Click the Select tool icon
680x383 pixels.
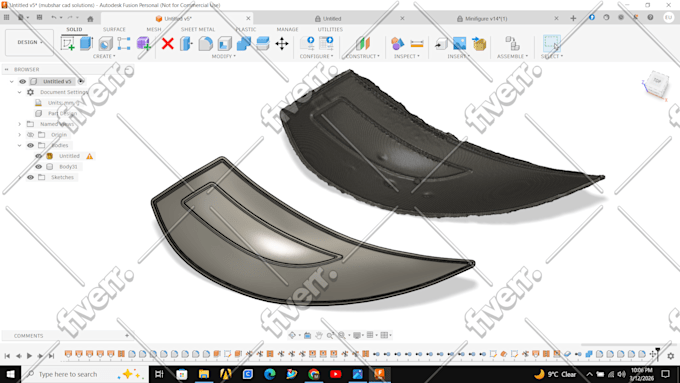pos(552,43)
